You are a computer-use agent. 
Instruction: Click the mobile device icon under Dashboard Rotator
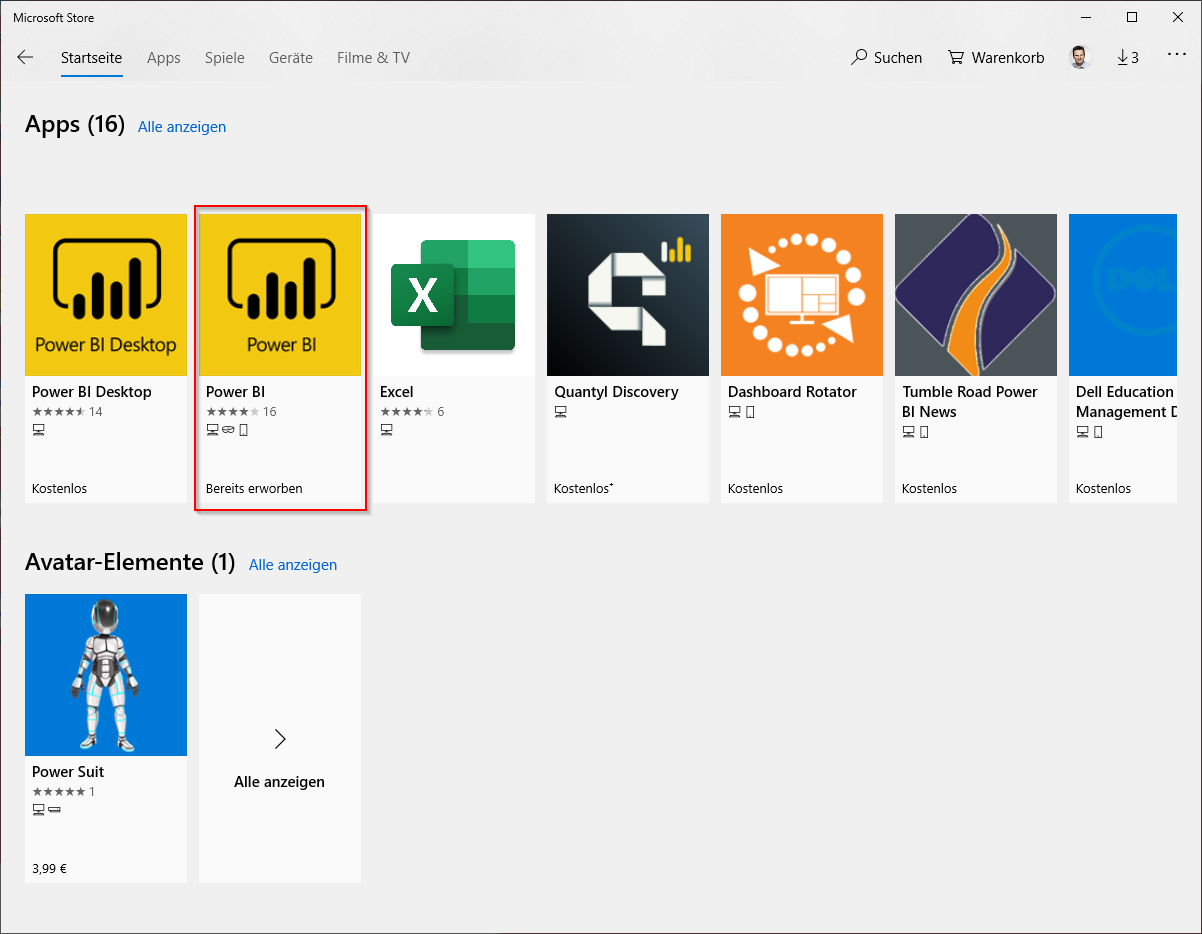(750, 412)
